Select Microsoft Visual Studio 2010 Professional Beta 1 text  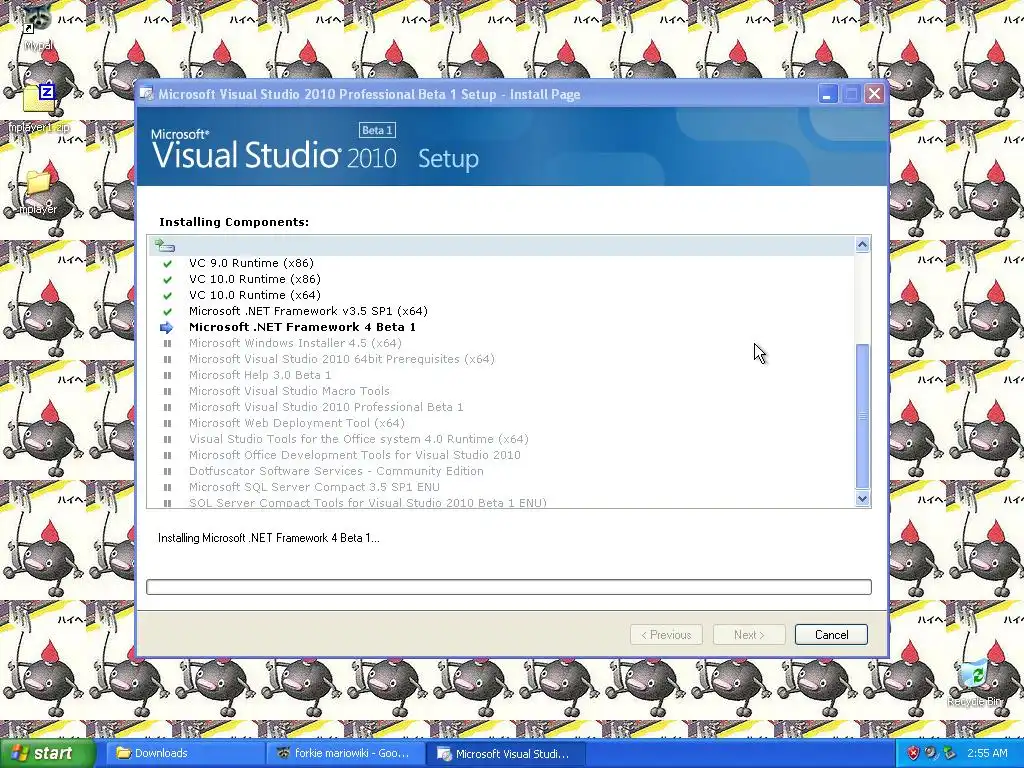coord(326,407)
